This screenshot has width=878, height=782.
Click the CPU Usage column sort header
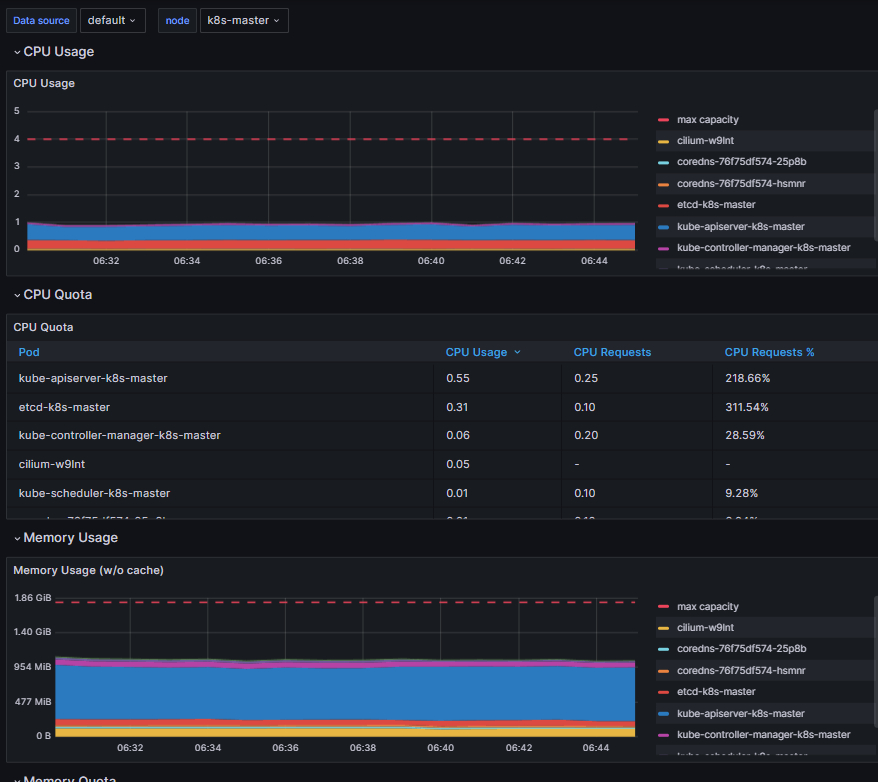click(478, 352)
